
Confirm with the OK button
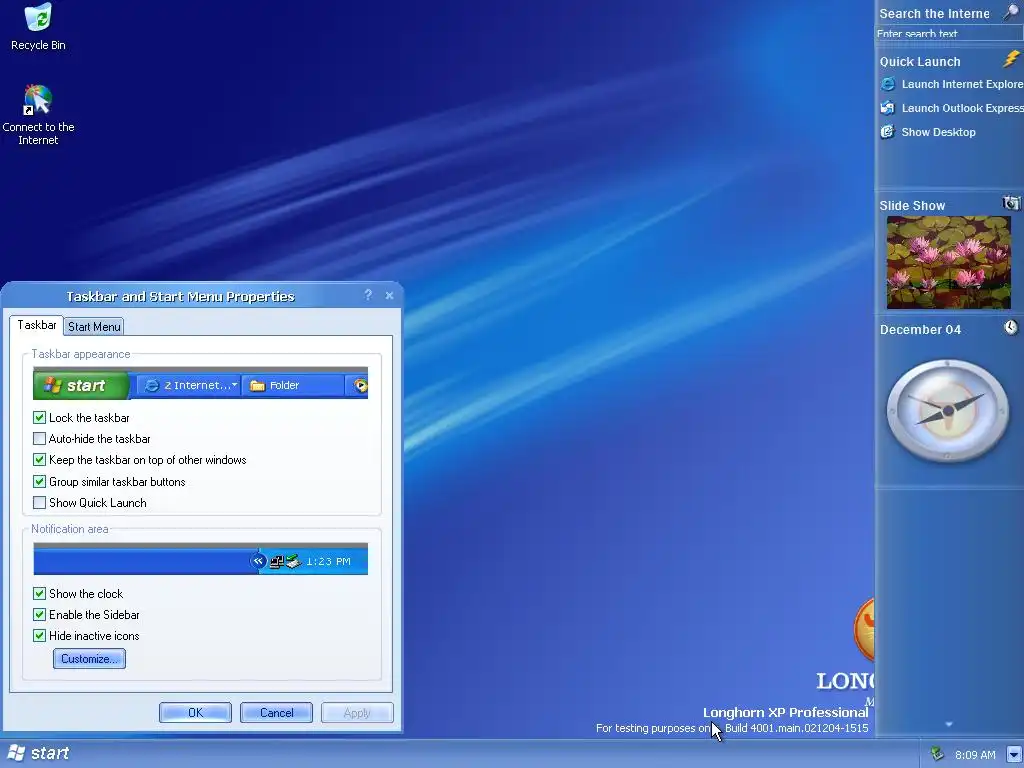[195, 712]
